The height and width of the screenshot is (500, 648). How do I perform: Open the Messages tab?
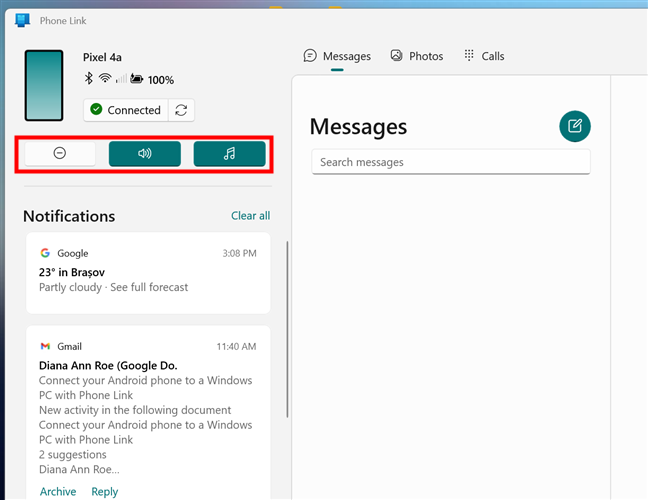(x=337, y=56)
